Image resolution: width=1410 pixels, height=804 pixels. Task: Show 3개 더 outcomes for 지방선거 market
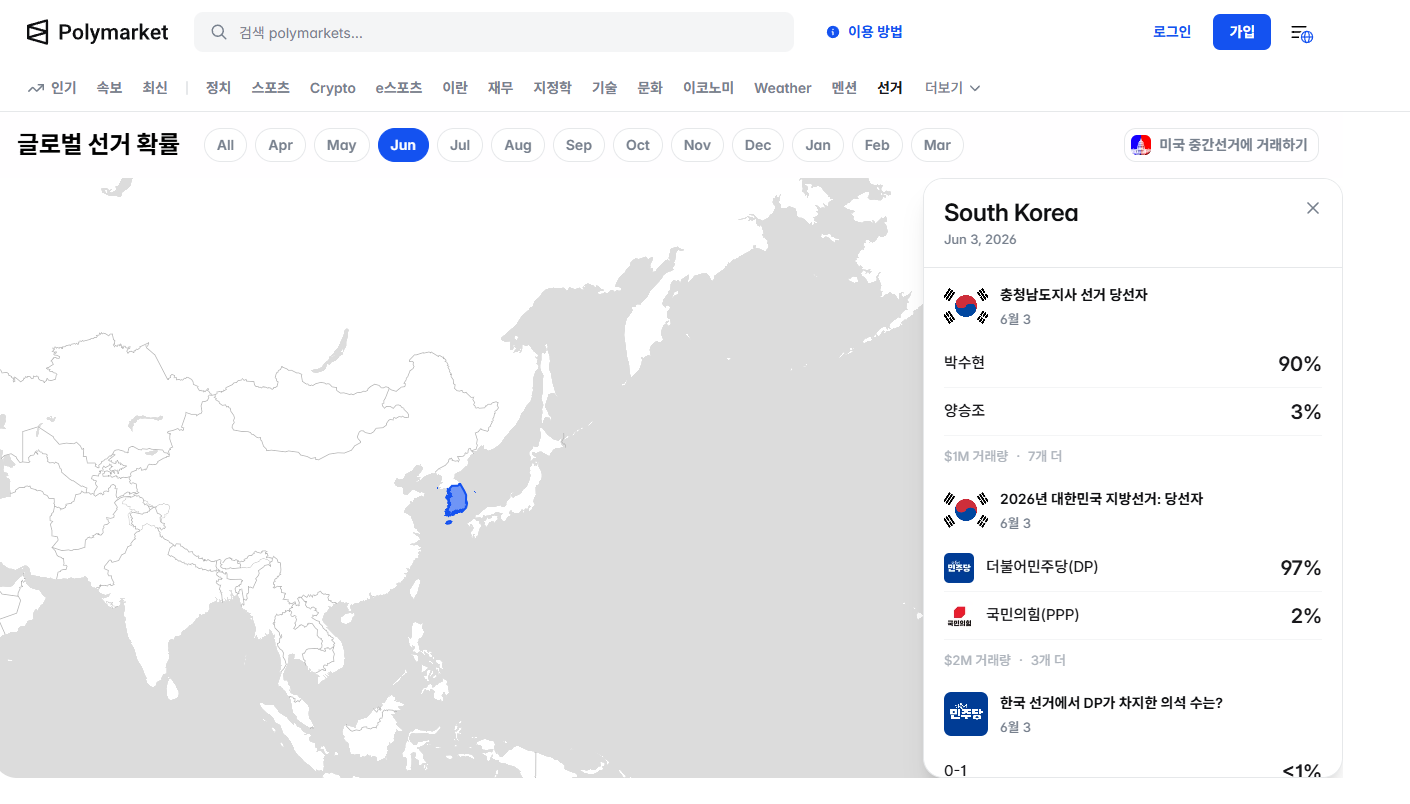[x=1048, y=660]
